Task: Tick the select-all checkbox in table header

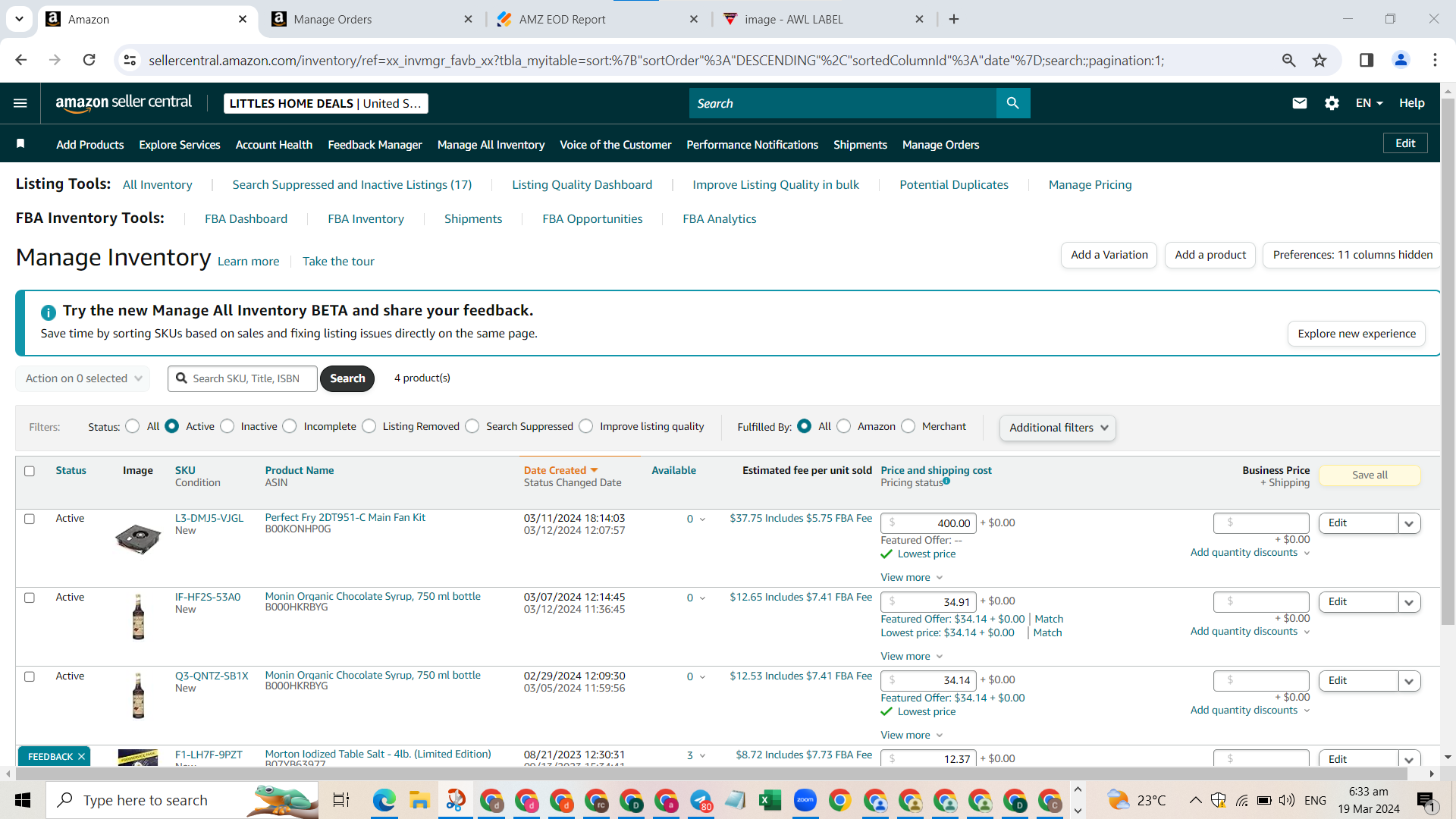Action: coord(30,471)
